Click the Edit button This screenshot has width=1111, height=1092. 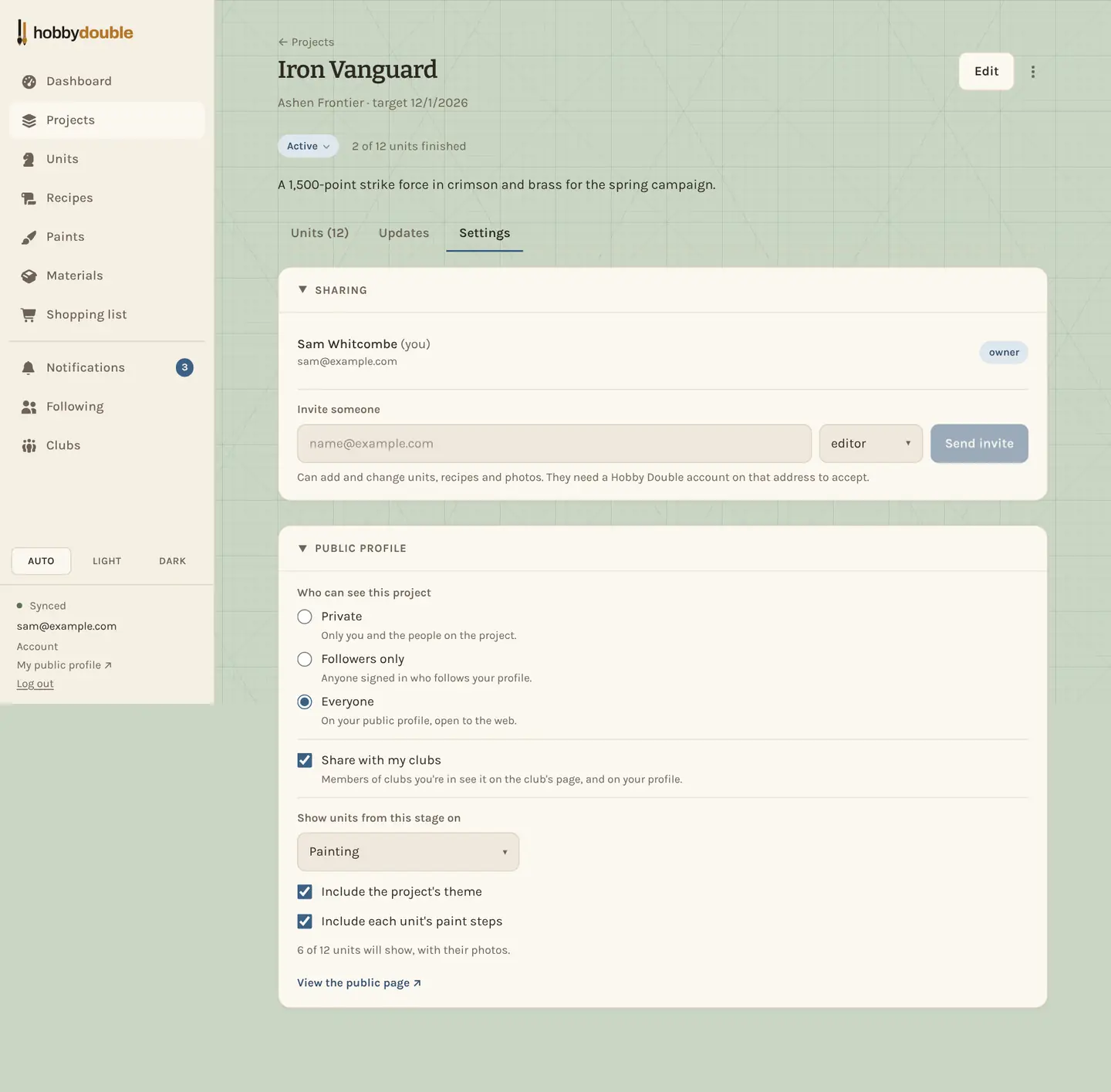click(986, 71)
